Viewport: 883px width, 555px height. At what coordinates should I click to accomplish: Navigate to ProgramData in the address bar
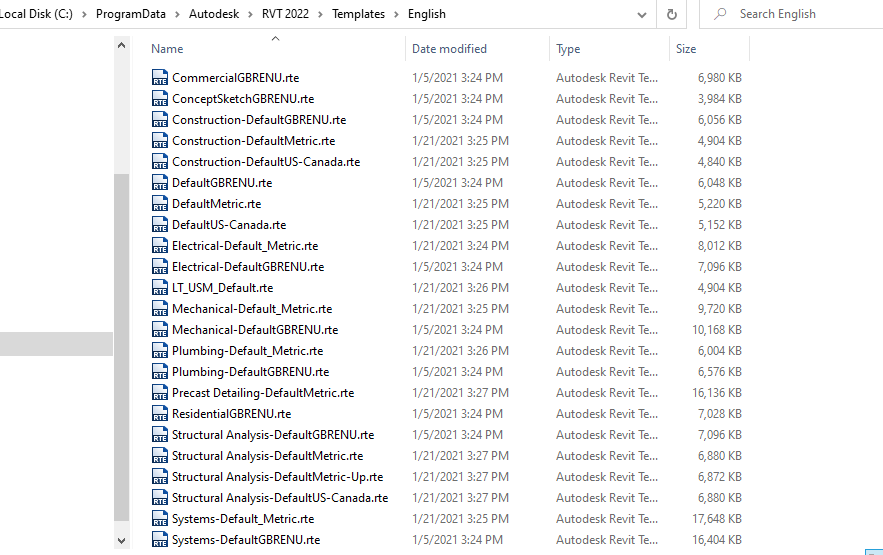pyautogui.click(x=131, y=14)
